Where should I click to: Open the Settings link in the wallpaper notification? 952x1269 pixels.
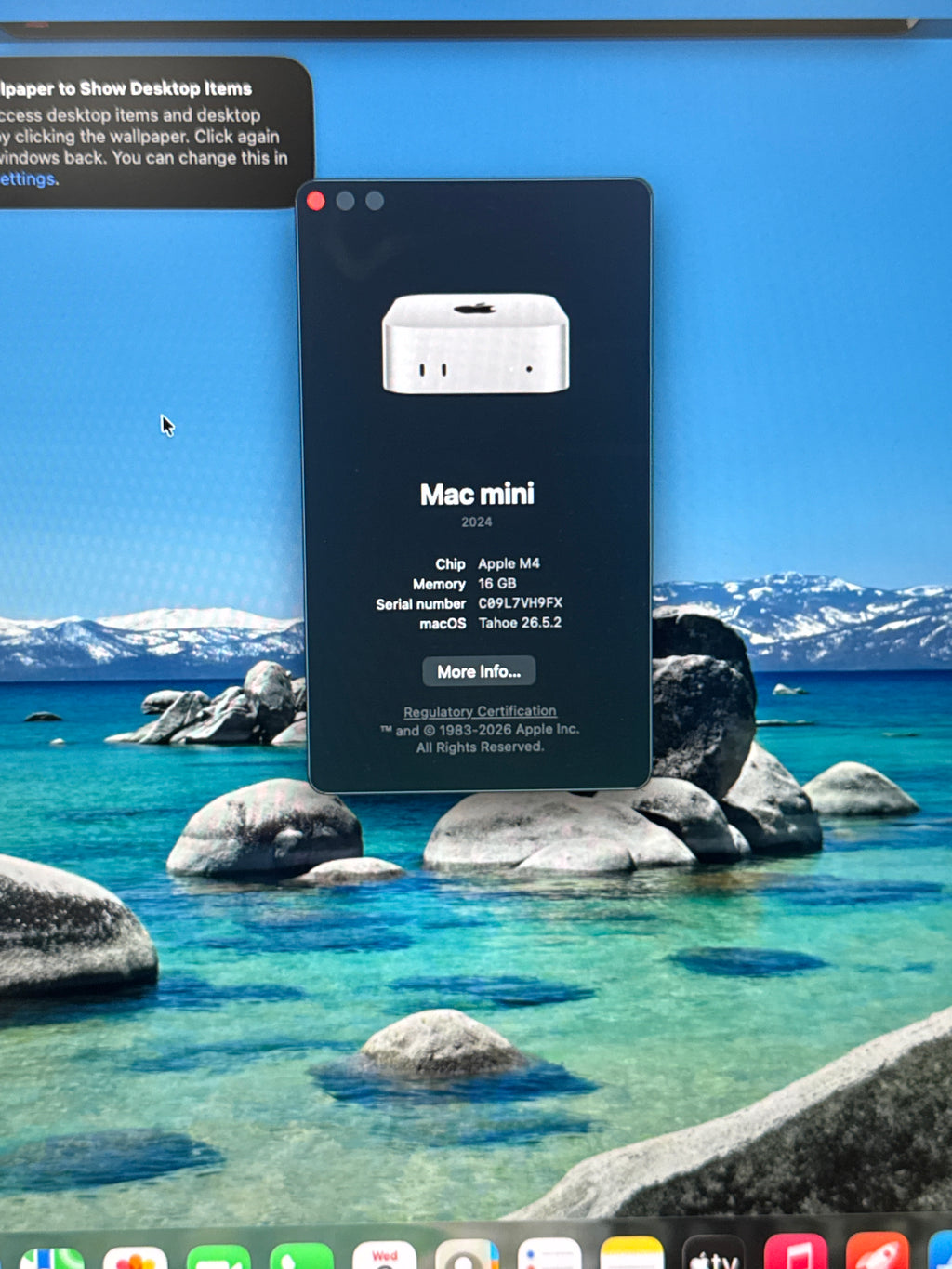[28, 179]
